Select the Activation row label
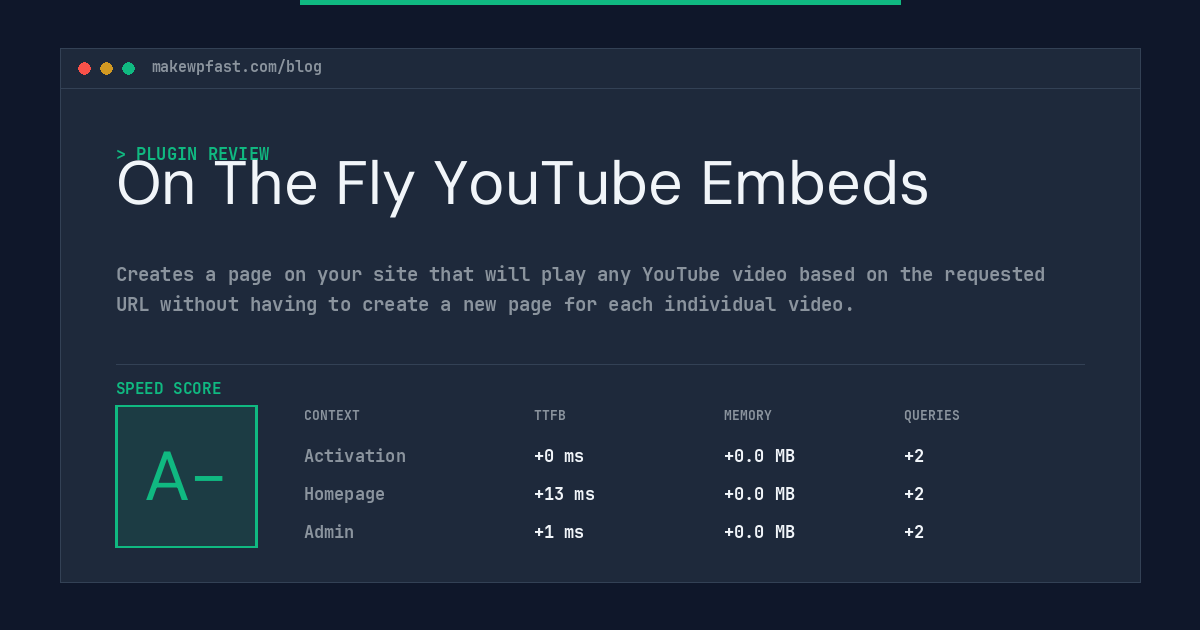Screen dimensions: 1200x630 coord(355,456)
